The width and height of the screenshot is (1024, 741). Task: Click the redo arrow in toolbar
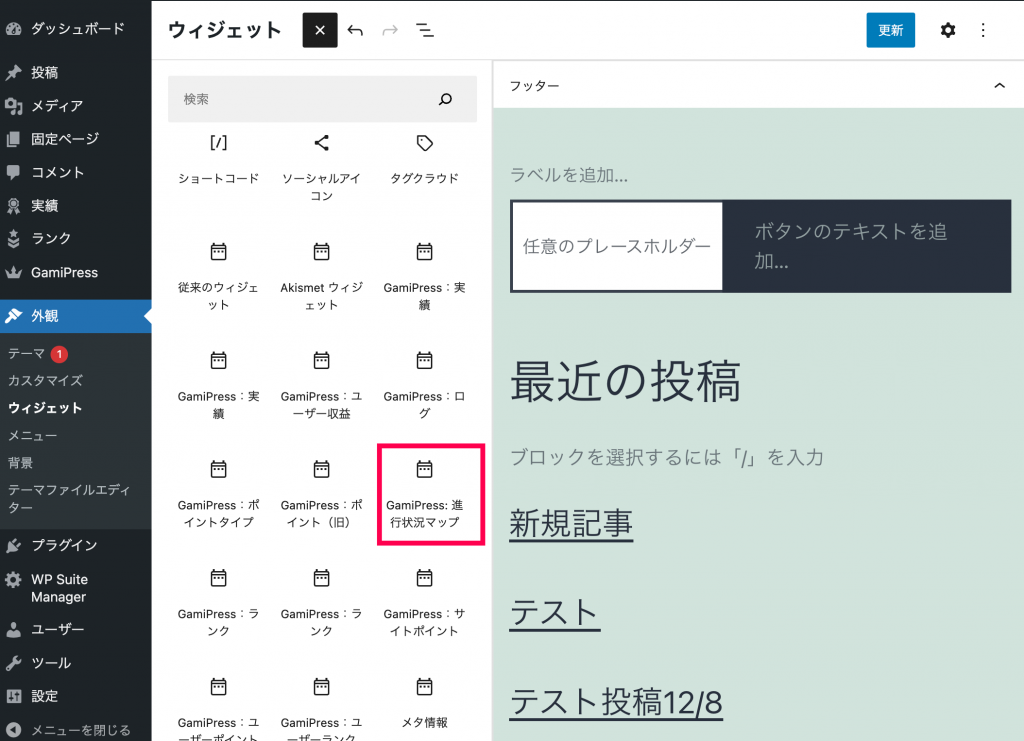[390, 30]
